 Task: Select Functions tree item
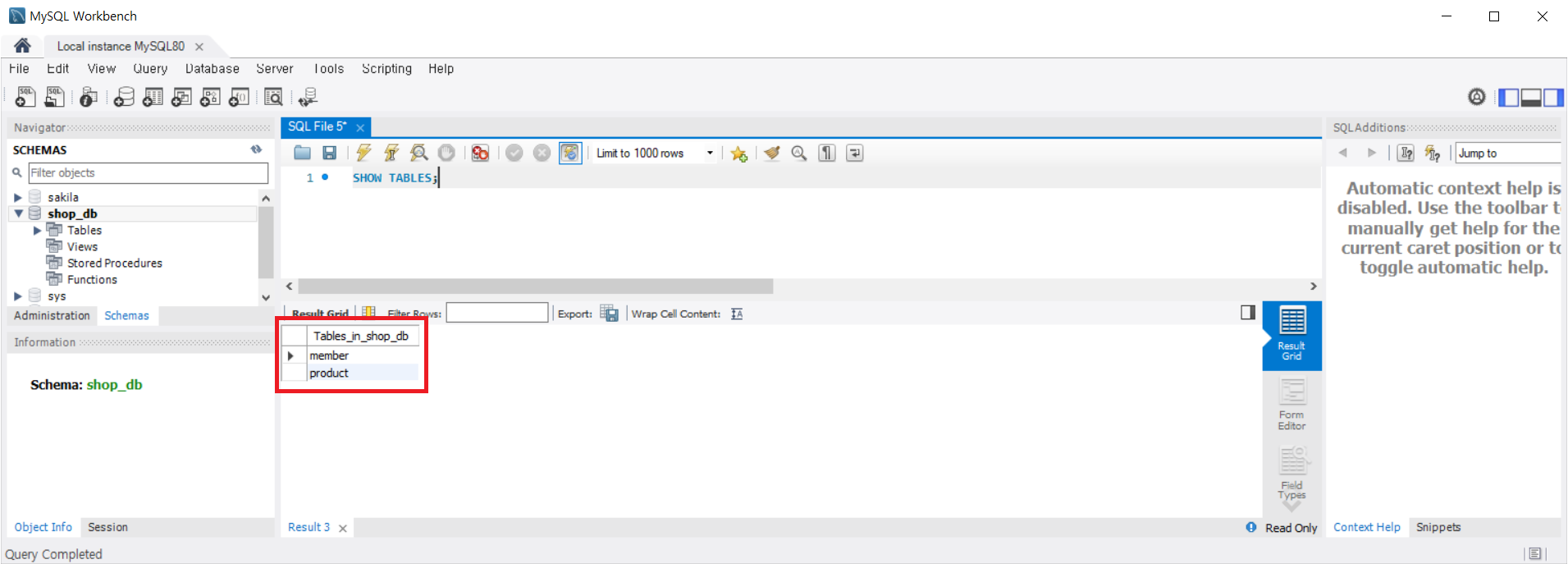pyautogui.click(x=92, y=280)
